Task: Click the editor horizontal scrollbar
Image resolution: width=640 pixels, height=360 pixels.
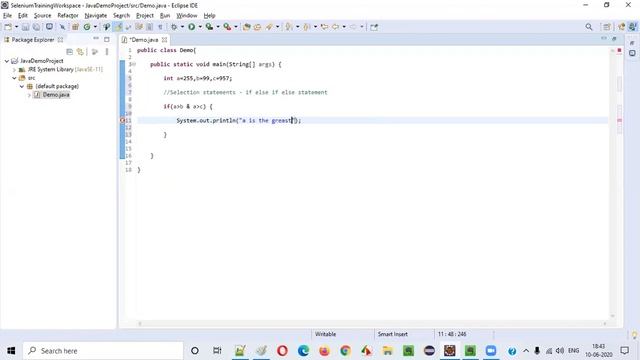Action: 372,324
